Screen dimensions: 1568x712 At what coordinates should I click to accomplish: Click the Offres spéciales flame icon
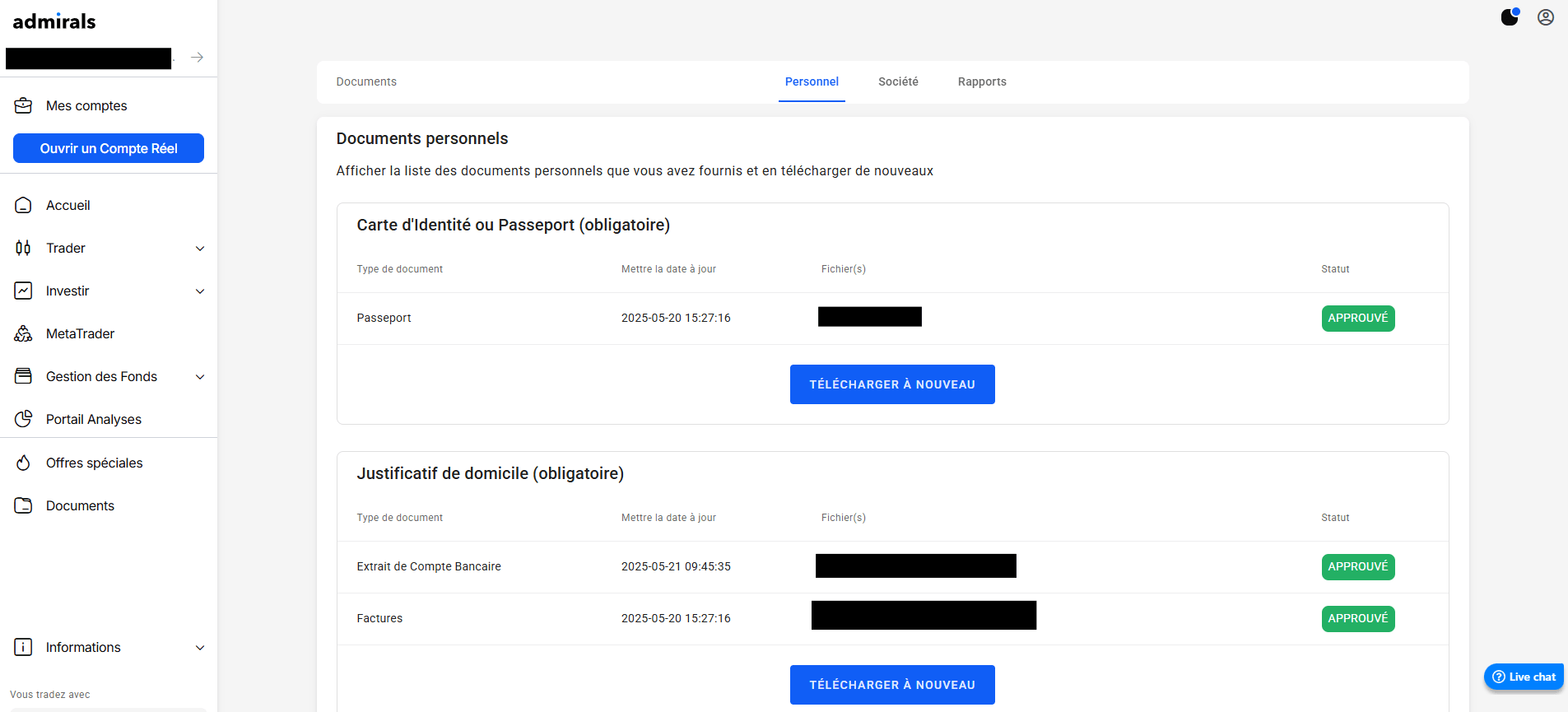(x=23, y=463)
